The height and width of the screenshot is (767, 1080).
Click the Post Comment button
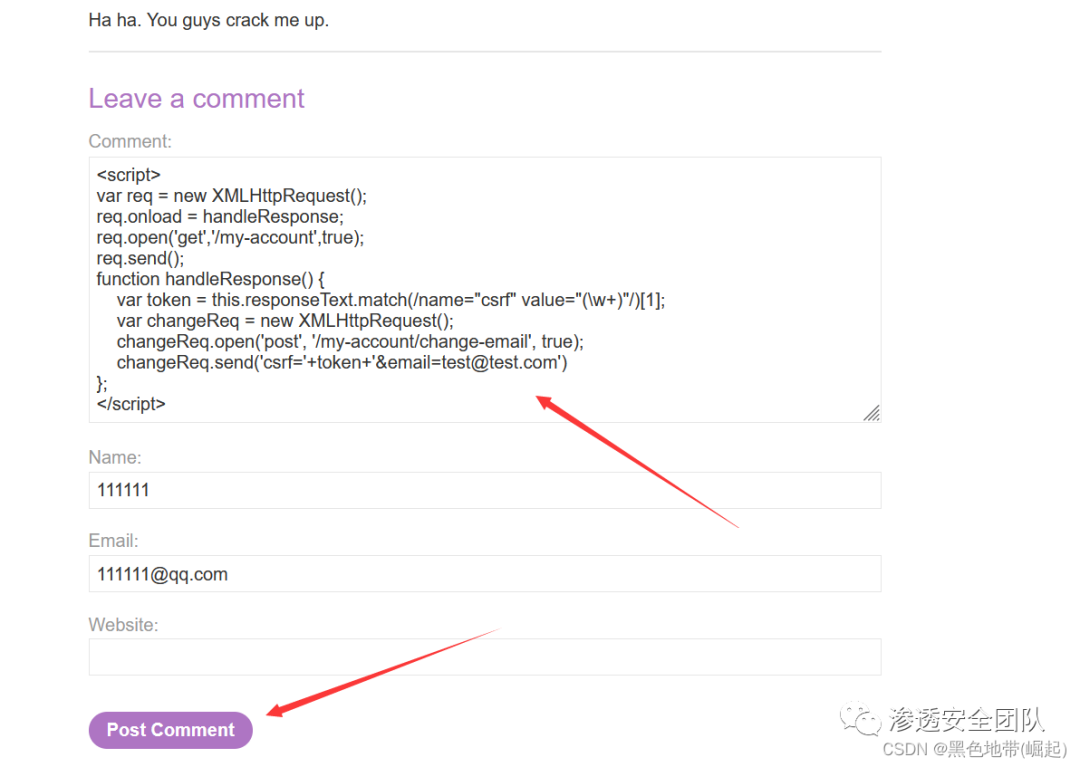pyautogui.click(x=170, y=730)
